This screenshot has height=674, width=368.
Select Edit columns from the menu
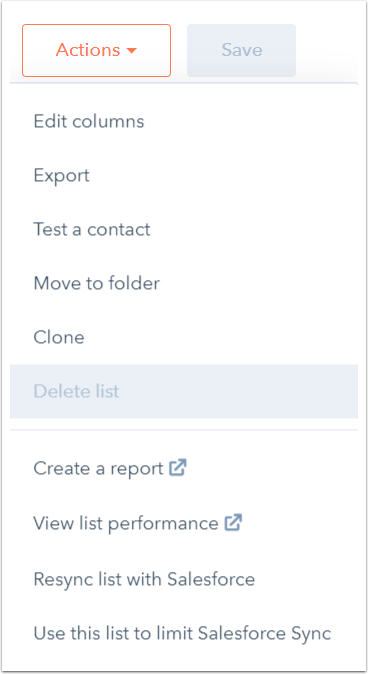pos(184,122)
